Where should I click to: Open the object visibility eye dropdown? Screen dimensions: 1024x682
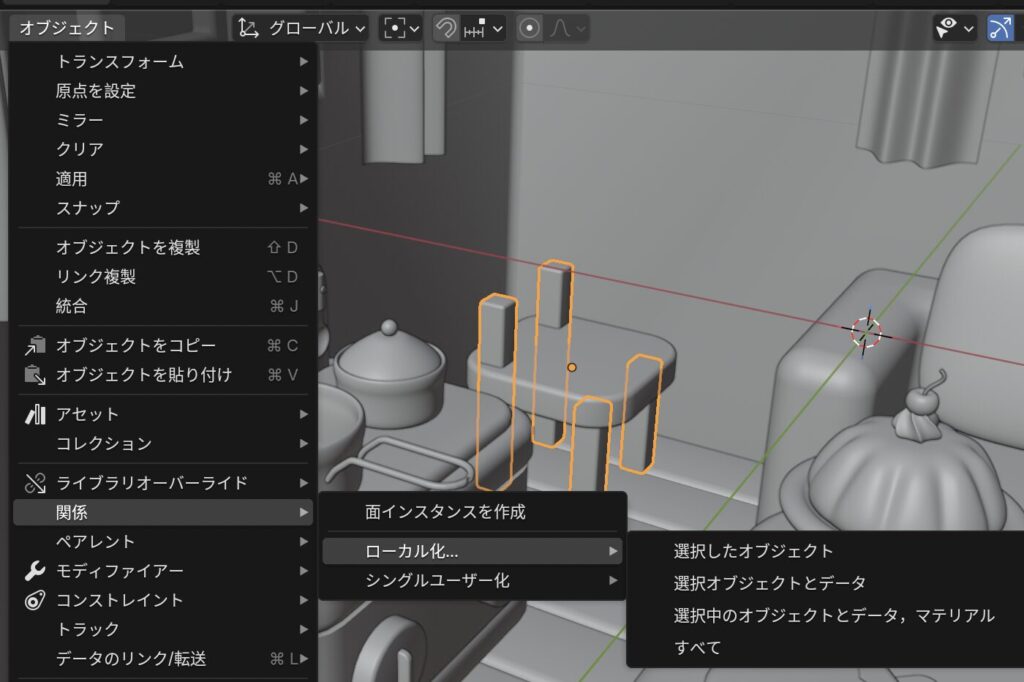coord(954,28)
